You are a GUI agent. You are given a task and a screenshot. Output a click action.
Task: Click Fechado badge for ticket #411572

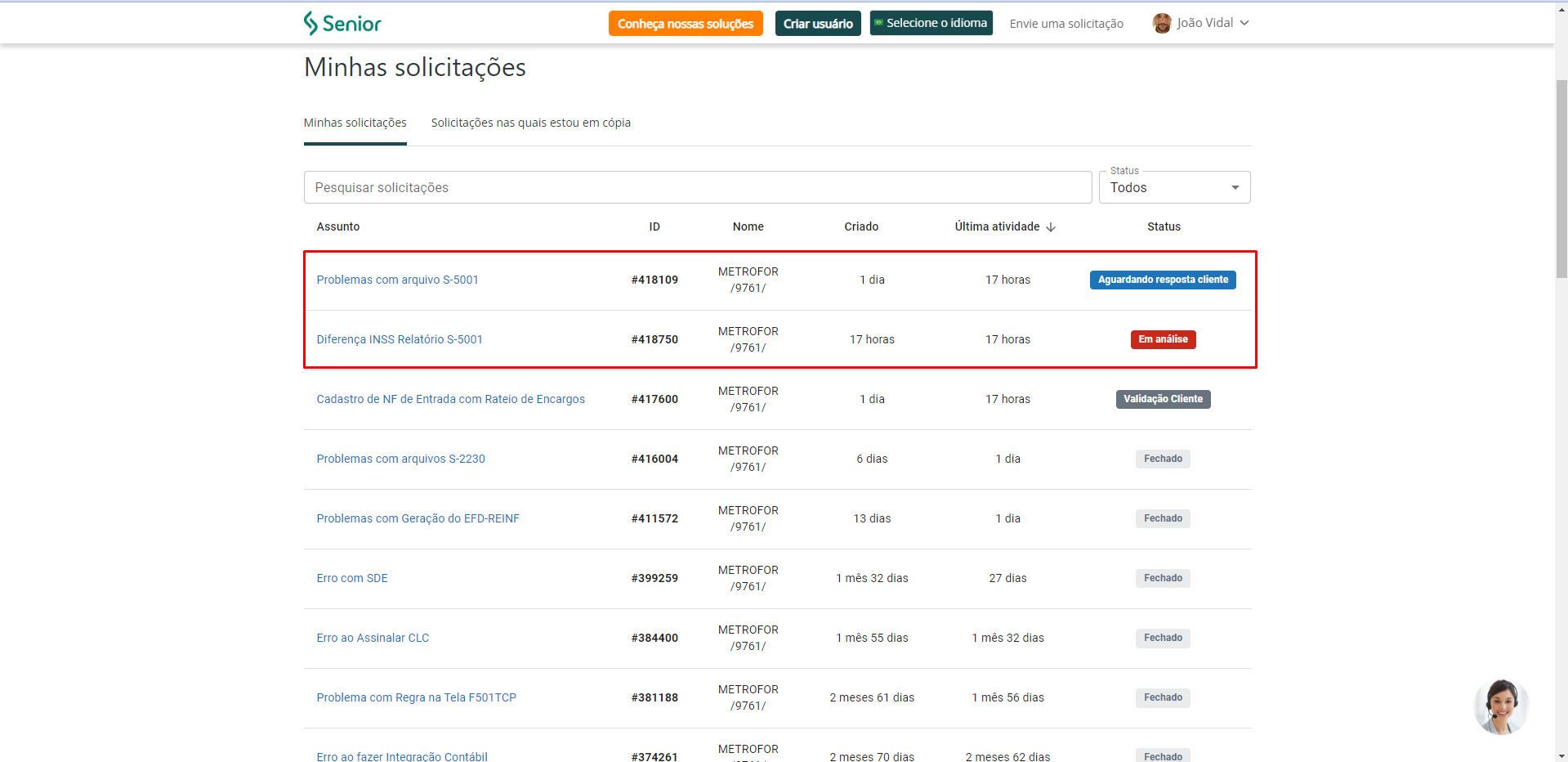[1163, 518]
